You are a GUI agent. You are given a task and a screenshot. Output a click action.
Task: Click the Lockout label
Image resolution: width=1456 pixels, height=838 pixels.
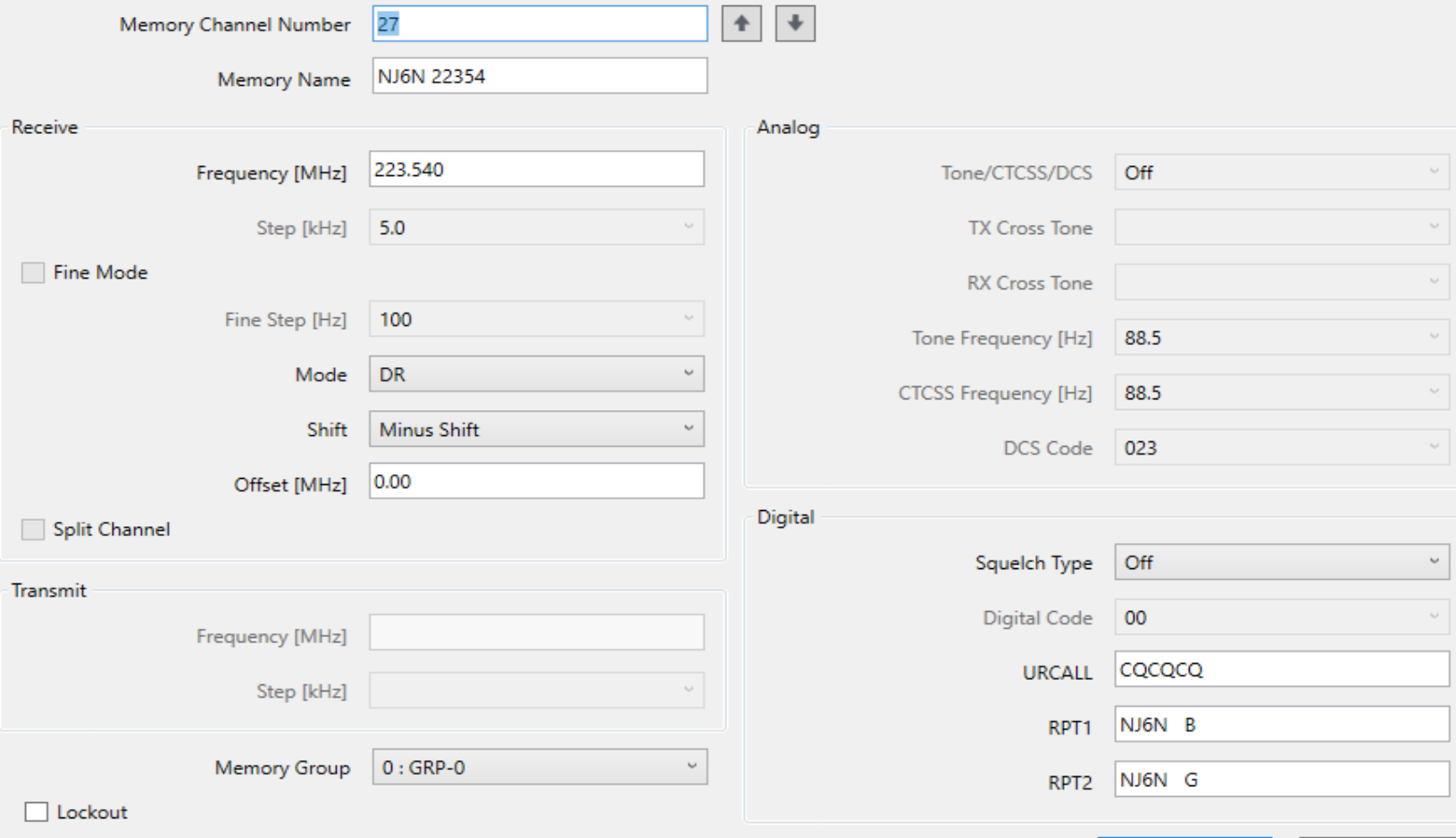point(92,812)
